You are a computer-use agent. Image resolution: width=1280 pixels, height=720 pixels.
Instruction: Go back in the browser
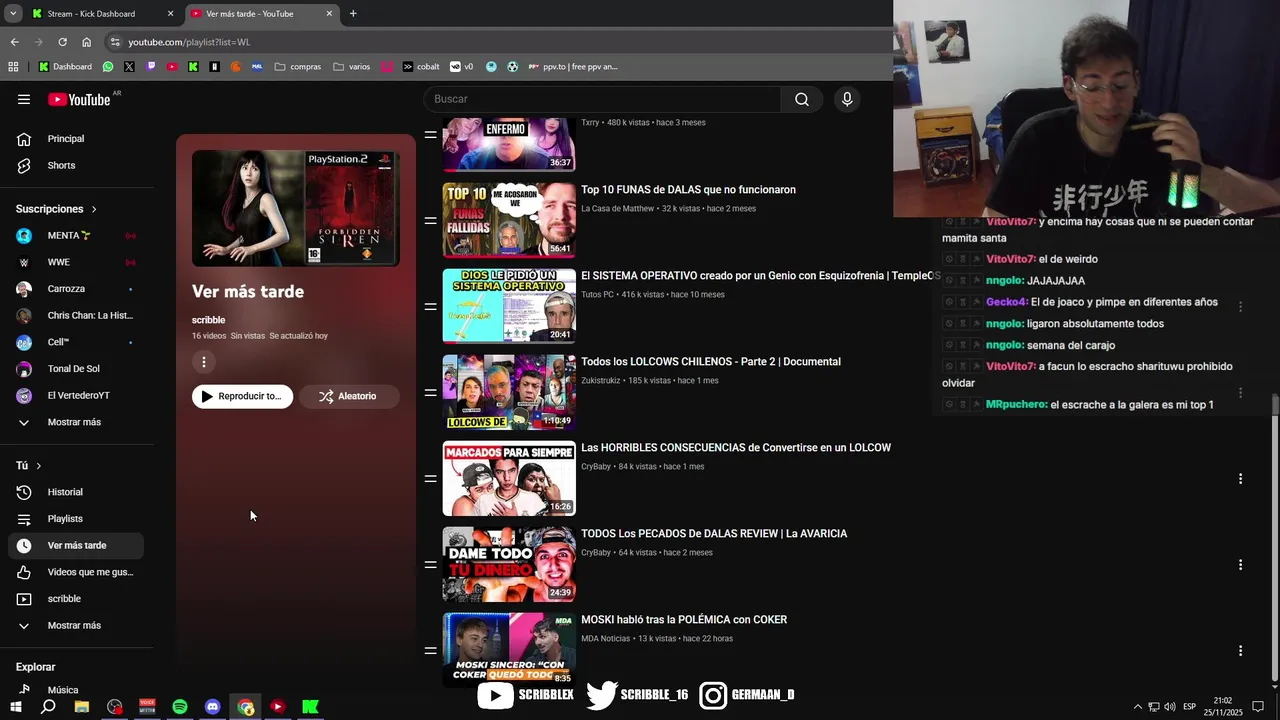[14, 42]
